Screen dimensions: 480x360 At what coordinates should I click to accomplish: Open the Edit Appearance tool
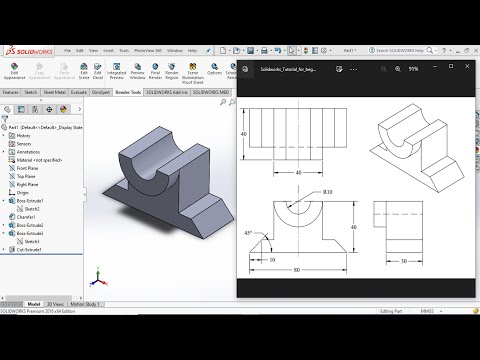(x=14, y=71)
